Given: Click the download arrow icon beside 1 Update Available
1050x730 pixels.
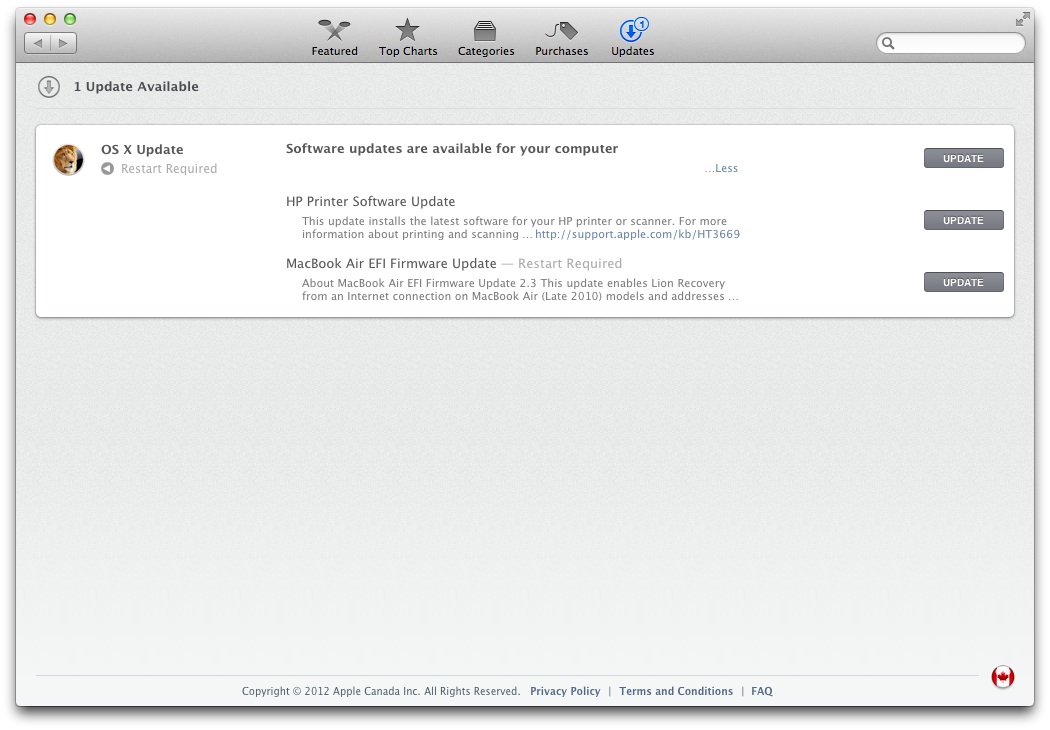Looking at the screenshot, I should click(49, 86).
